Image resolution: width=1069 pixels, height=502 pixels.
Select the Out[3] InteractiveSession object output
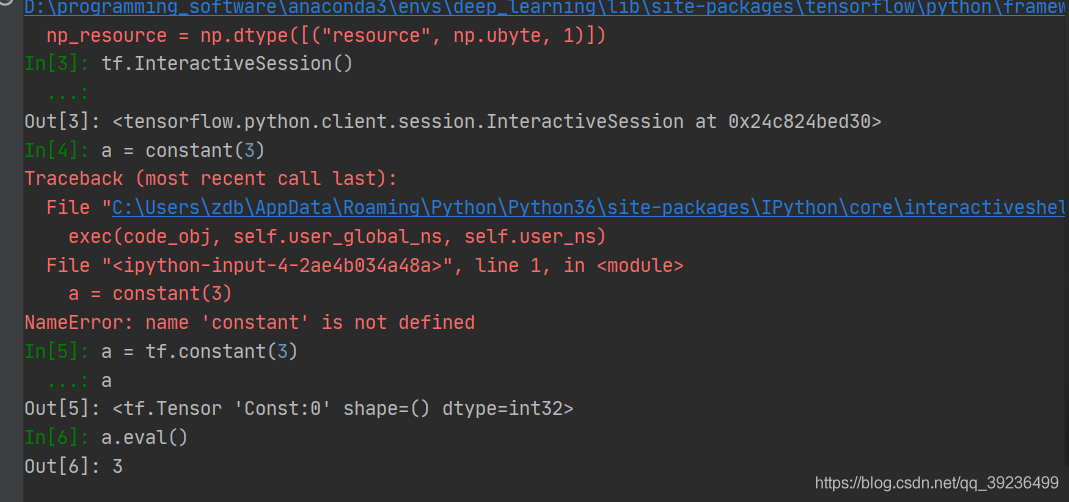tap(453, 121)
